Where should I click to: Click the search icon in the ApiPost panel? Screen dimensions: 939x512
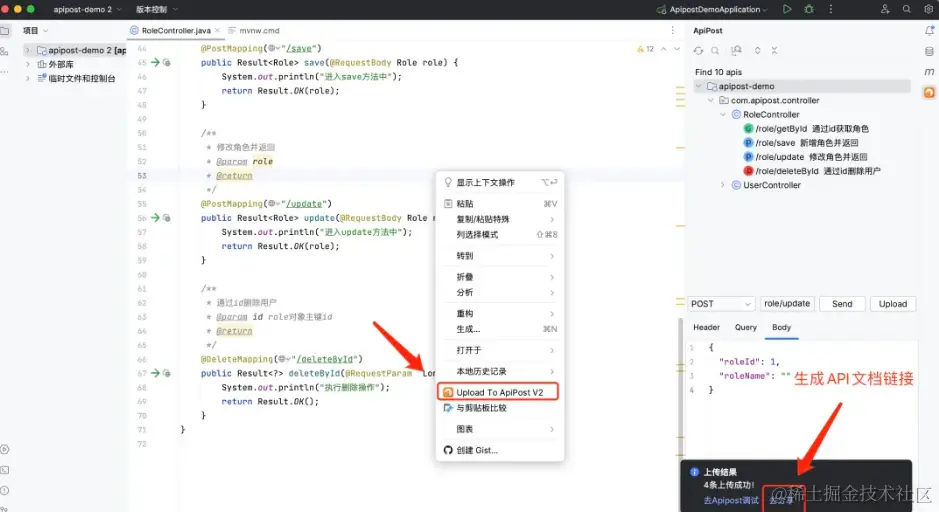point(715,51)
